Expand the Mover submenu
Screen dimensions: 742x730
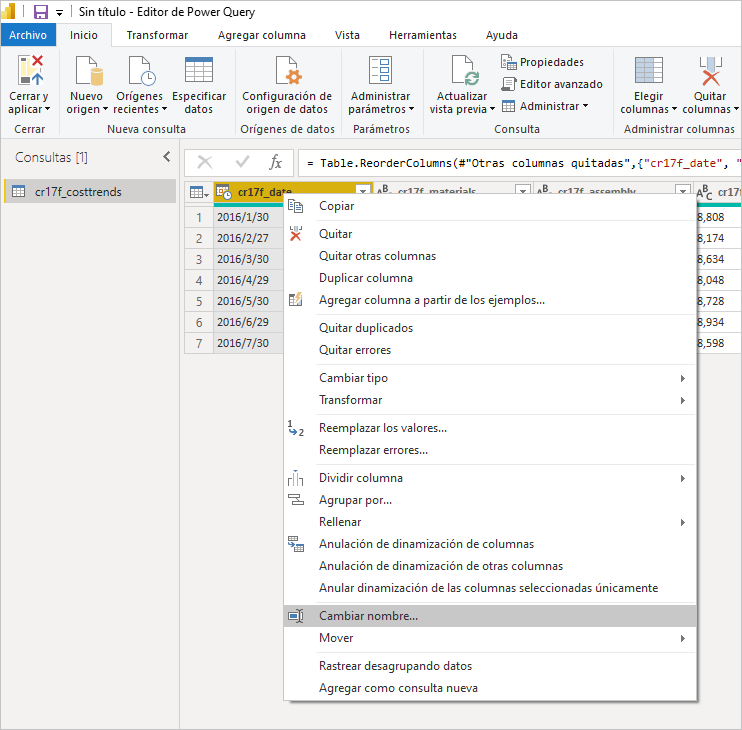(x=489, y=638)
